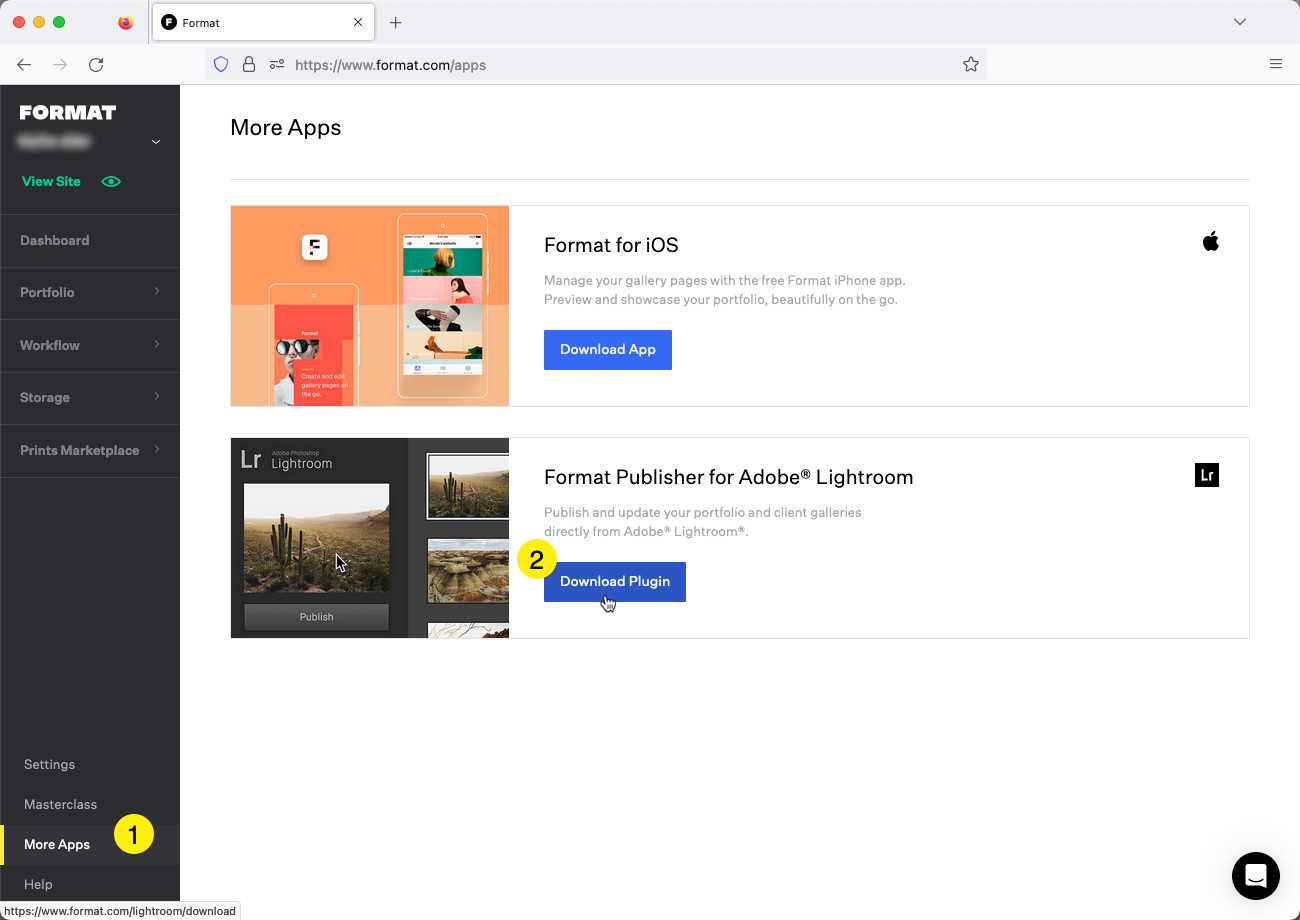Click the Lightroom plugin preview image
The image size is (1300, 920).
coord(370,538)
